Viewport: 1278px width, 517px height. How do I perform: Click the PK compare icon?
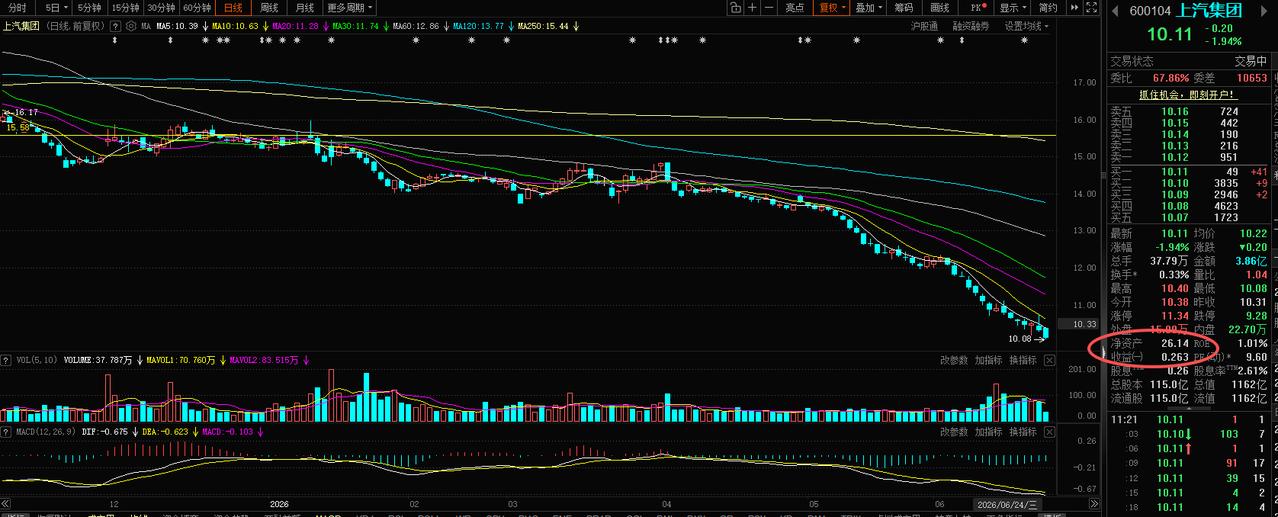point(978,8)
